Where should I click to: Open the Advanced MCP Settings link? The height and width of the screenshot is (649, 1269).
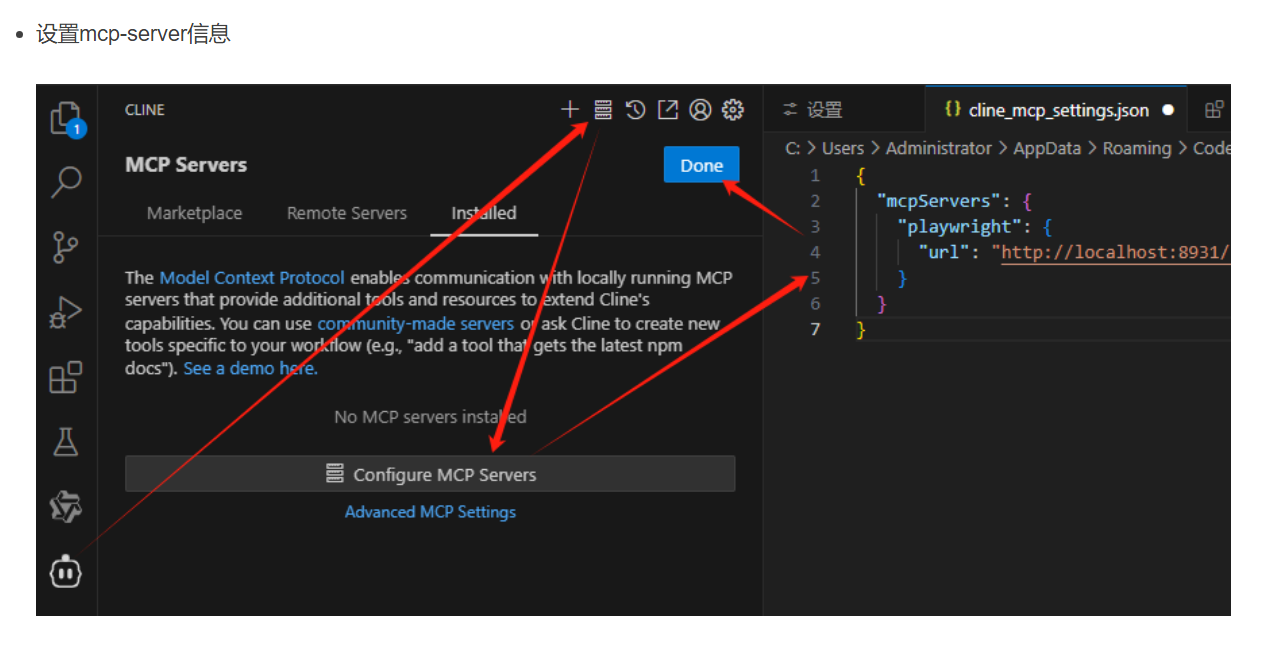[429, 511]
